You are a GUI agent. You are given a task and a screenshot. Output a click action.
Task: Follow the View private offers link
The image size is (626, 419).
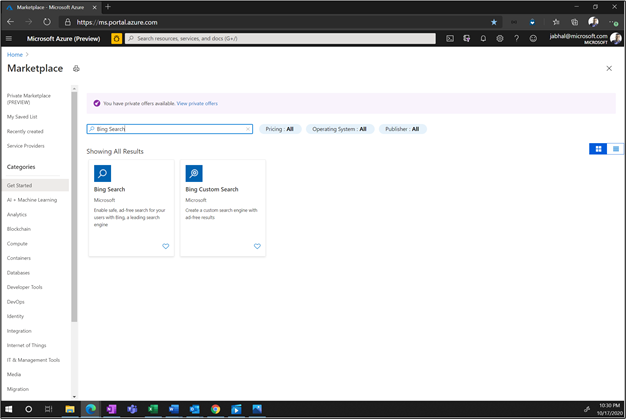pyautogui.click(x=197, y=103)
